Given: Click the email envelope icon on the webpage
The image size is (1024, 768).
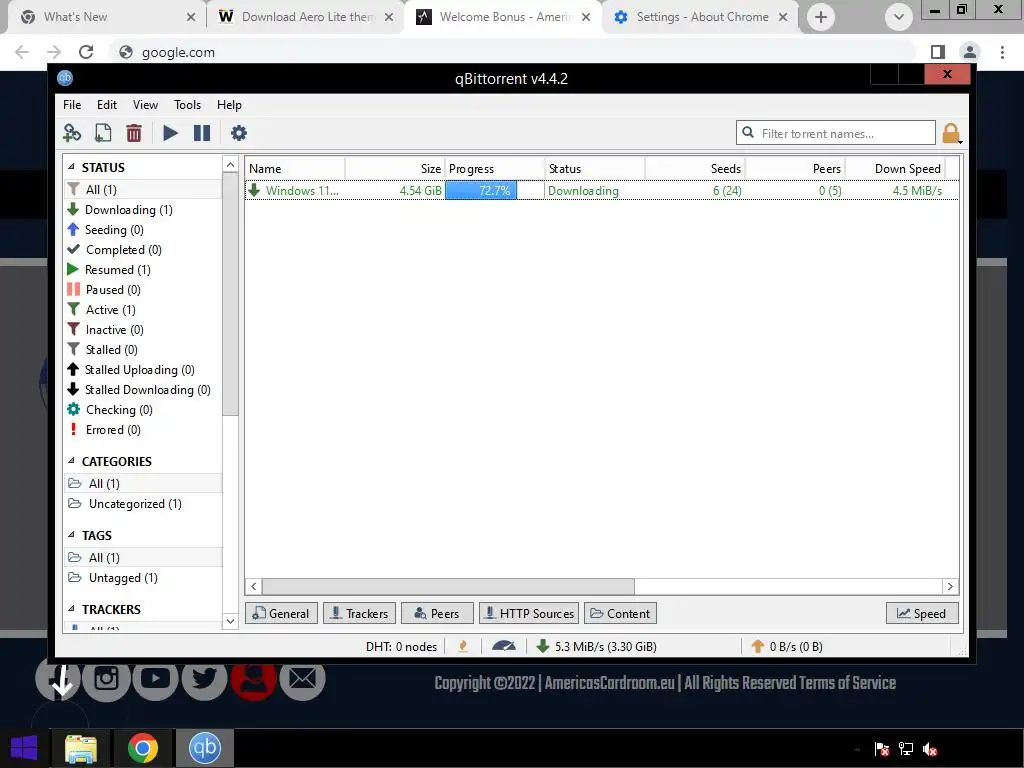Looking at the screenshot, I should tap(302, 679).
